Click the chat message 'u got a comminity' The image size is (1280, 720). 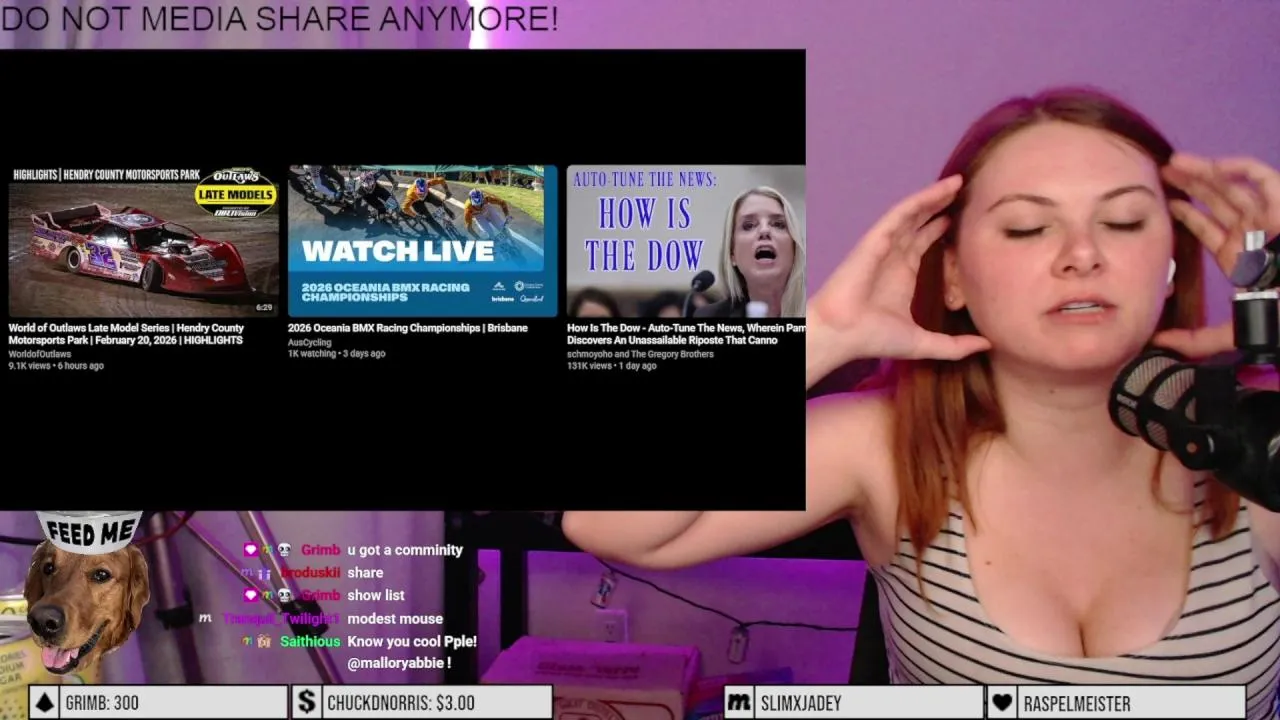tap(405, 550)
